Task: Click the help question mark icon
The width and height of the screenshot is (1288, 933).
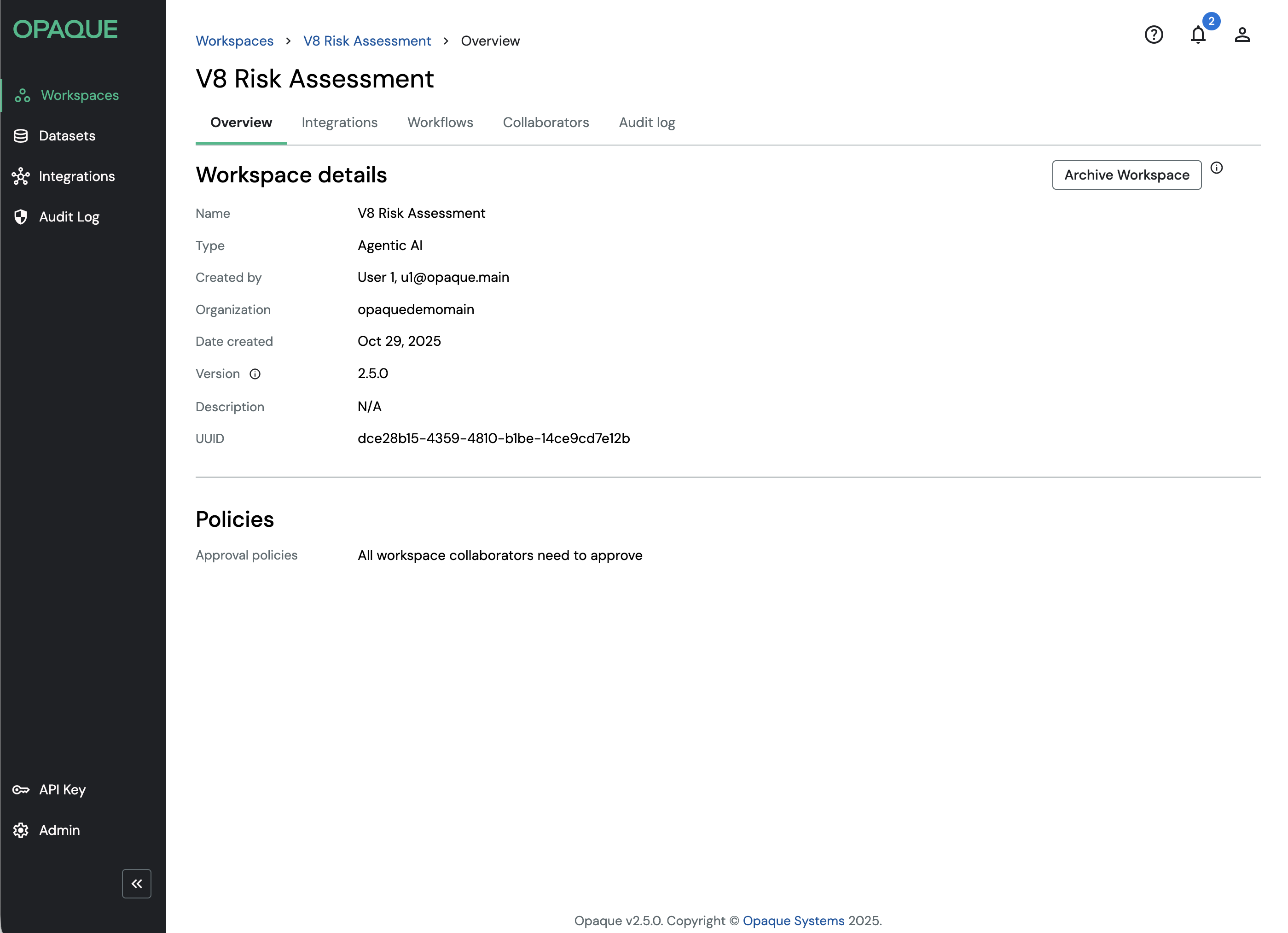Action: coord(1154,35)
